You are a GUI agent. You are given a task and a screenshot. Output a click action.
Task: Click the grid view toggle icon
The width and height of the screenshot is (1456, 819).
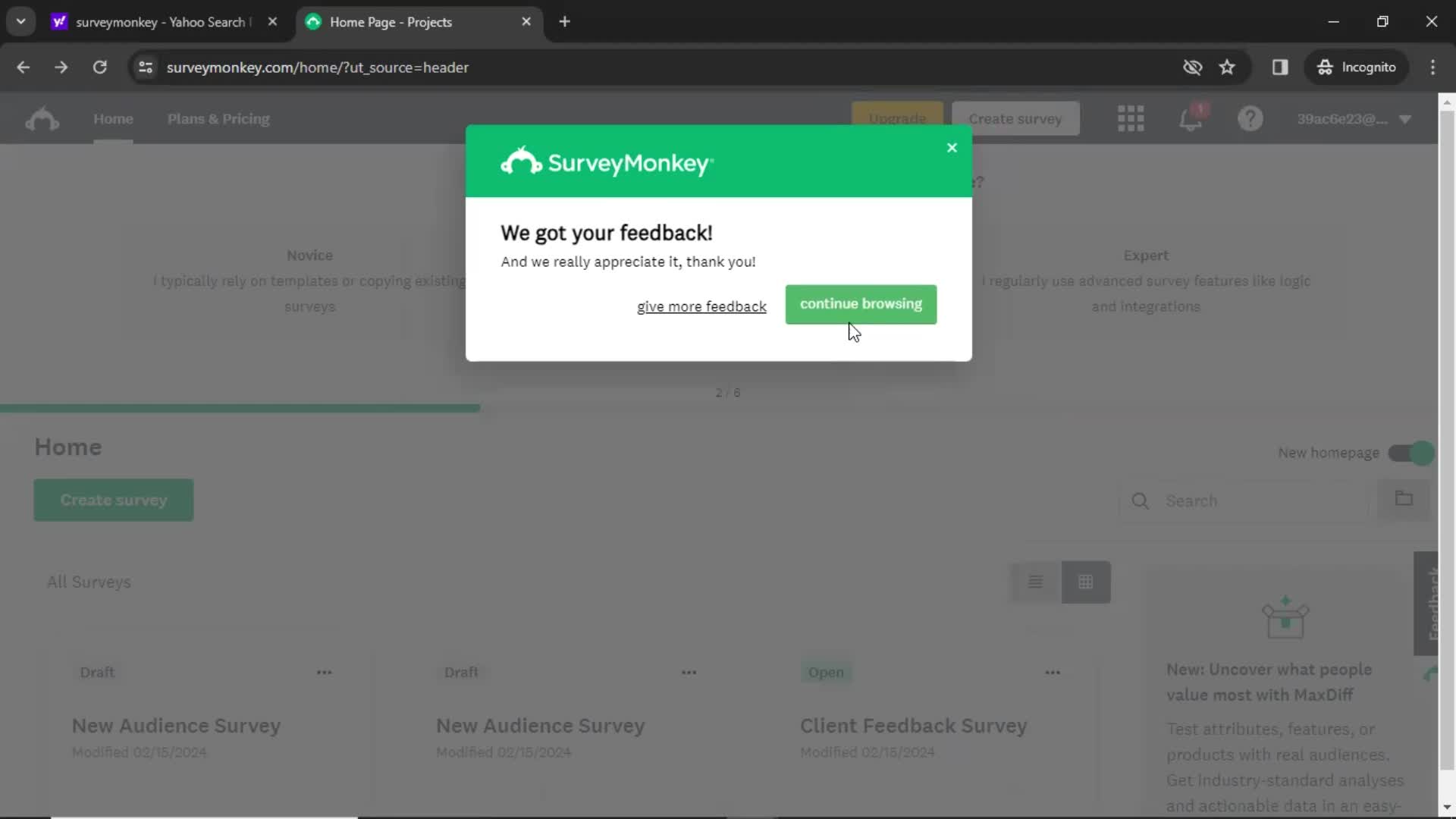(1085, 581)
